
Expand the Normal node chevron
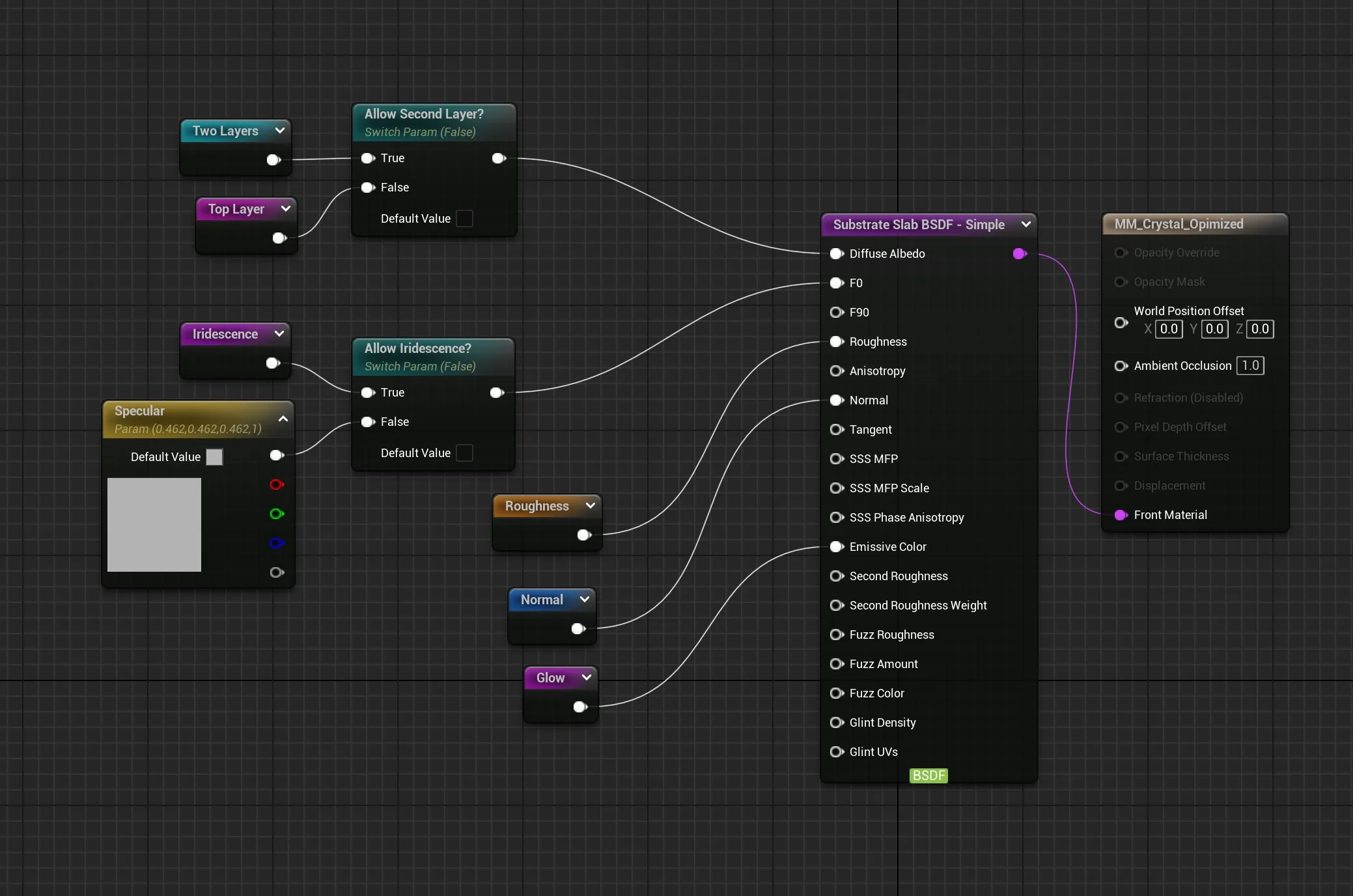pyautogui.click(x=585, y=599)
